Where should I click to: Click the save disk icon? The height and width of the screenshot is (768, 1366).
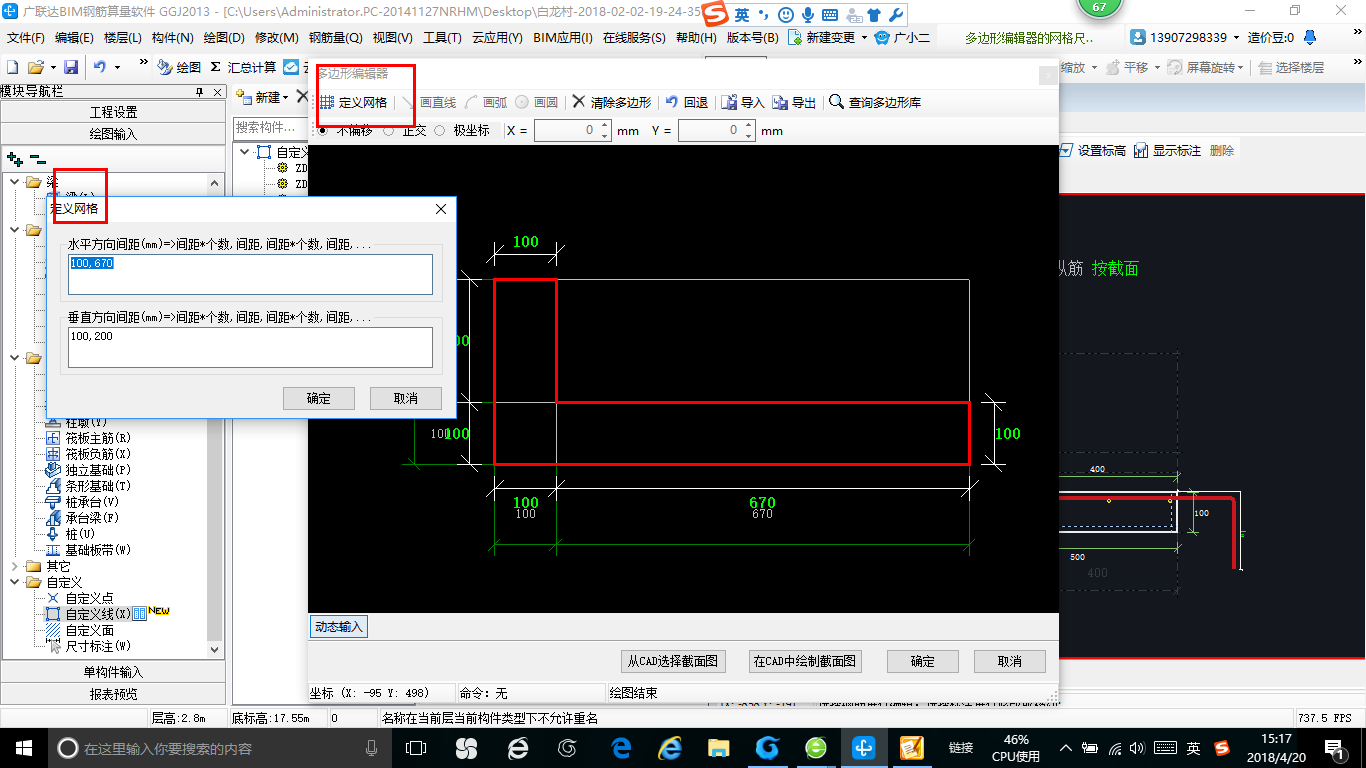pos(71,67)
